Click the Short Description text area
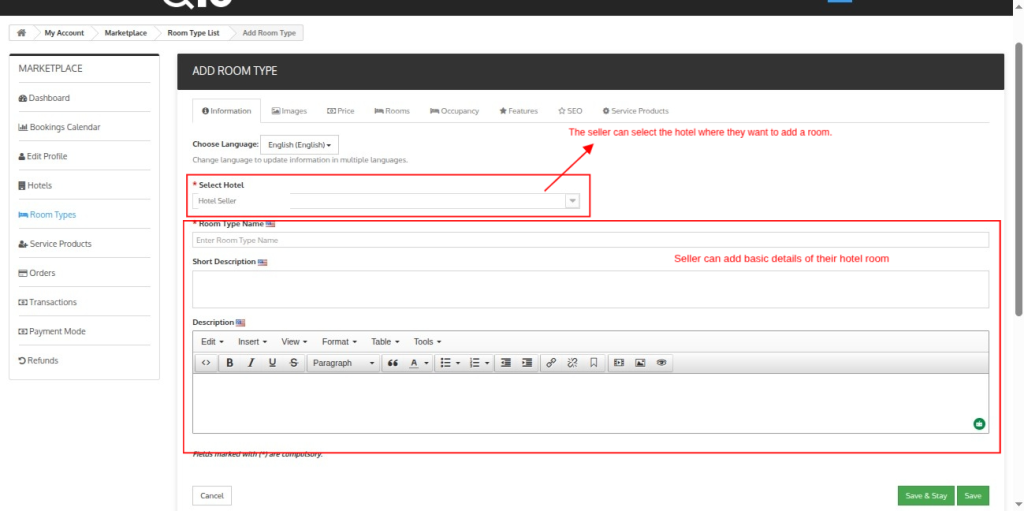The width and height of the screenshot is (1024, 511). 590,289
